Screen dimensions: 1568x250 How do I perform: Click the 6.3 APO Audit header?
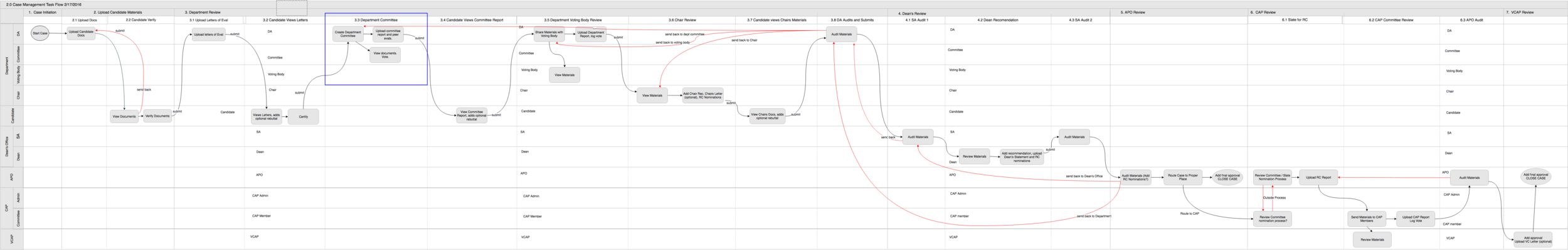click(1471, 20)
